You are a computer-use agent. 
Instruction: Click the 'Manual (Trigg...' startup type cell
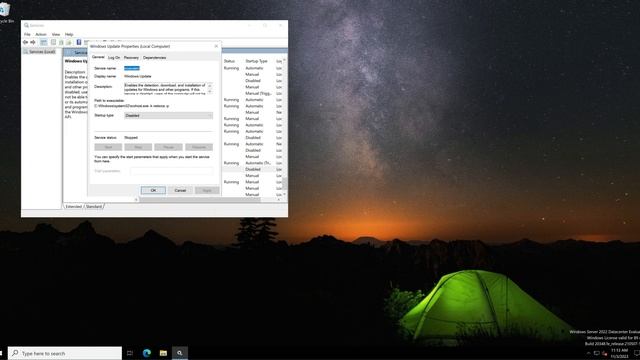[259, 93]
